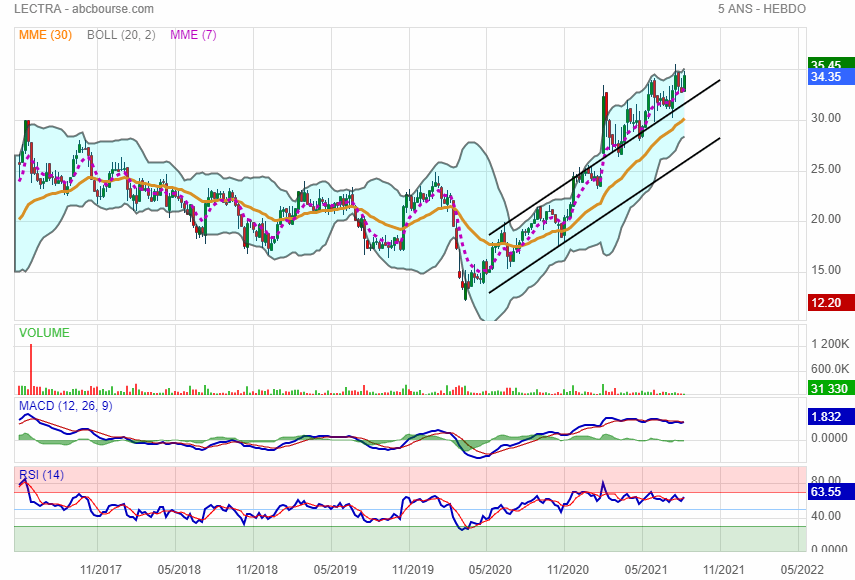Image resolution: width=855 pixels, height=580 pixels.
Task: Click the 05/2018 date axis label
Action: [x=179, y=570]
